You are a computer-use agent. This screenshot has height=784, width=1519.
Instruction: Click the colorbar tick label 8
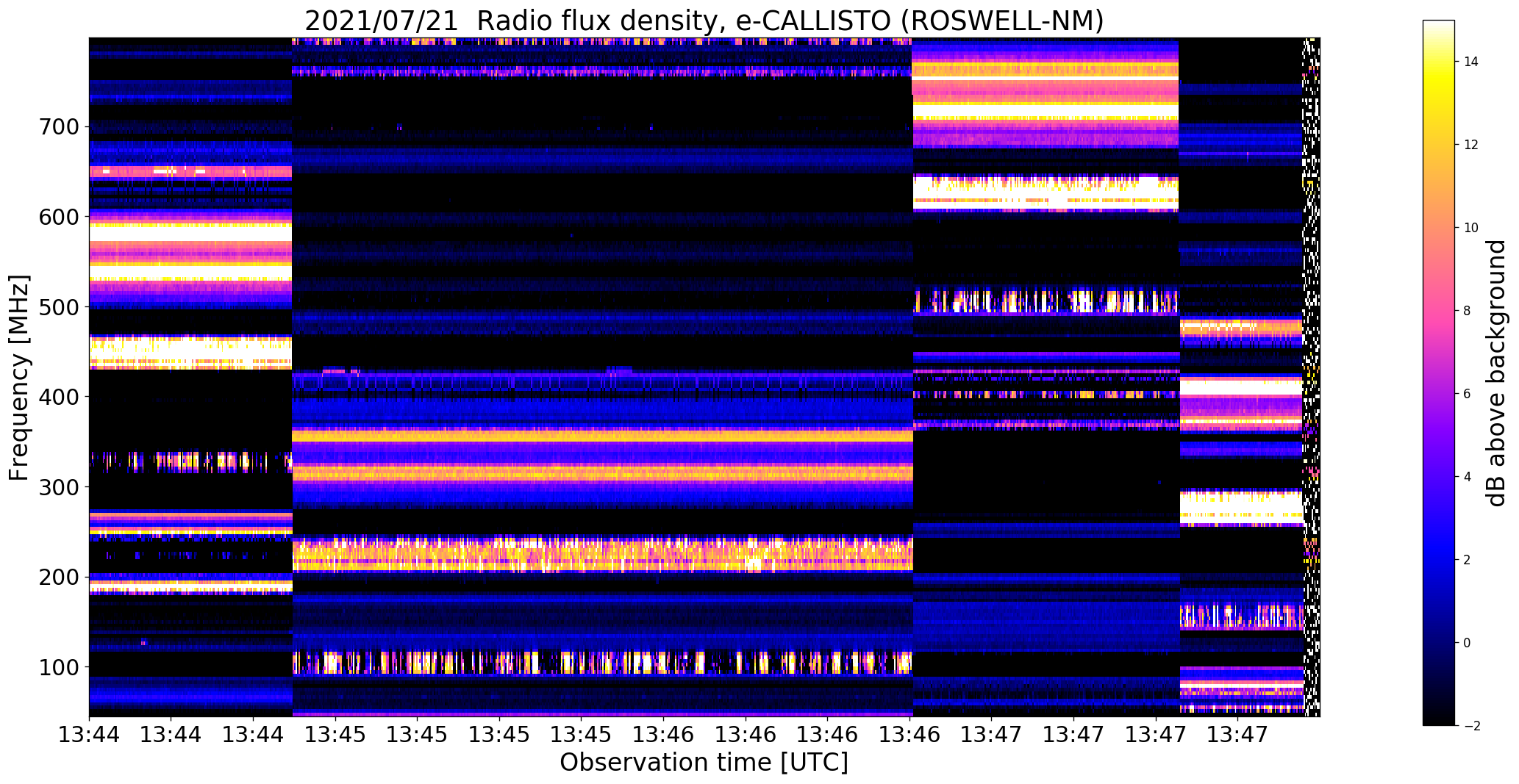[x=1468, y=311]
